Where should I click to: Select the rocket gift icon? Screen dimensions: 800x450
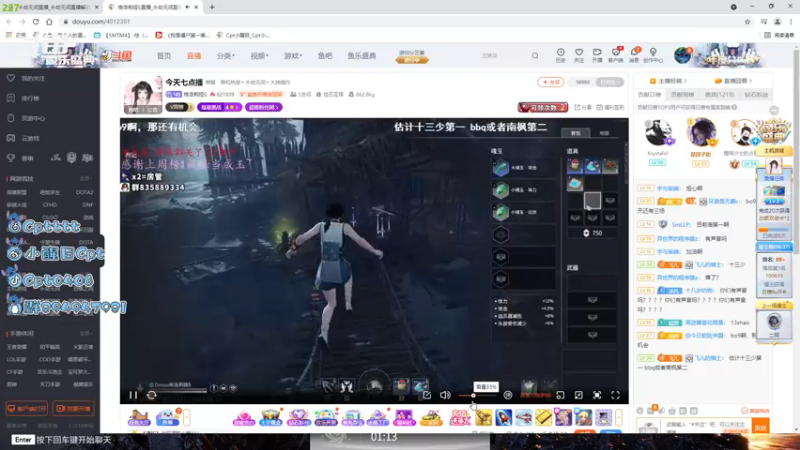[504, 417]
